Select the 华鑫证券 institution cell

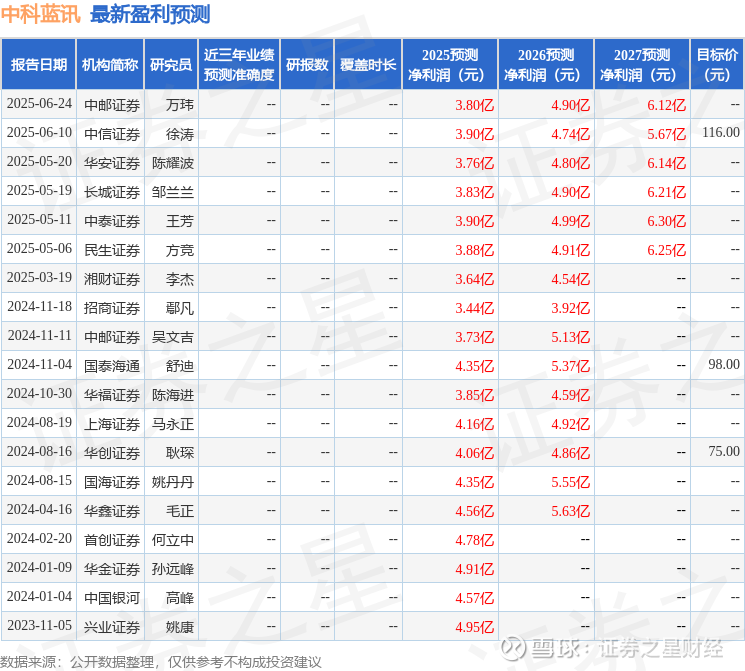click(x=112, y=510)
